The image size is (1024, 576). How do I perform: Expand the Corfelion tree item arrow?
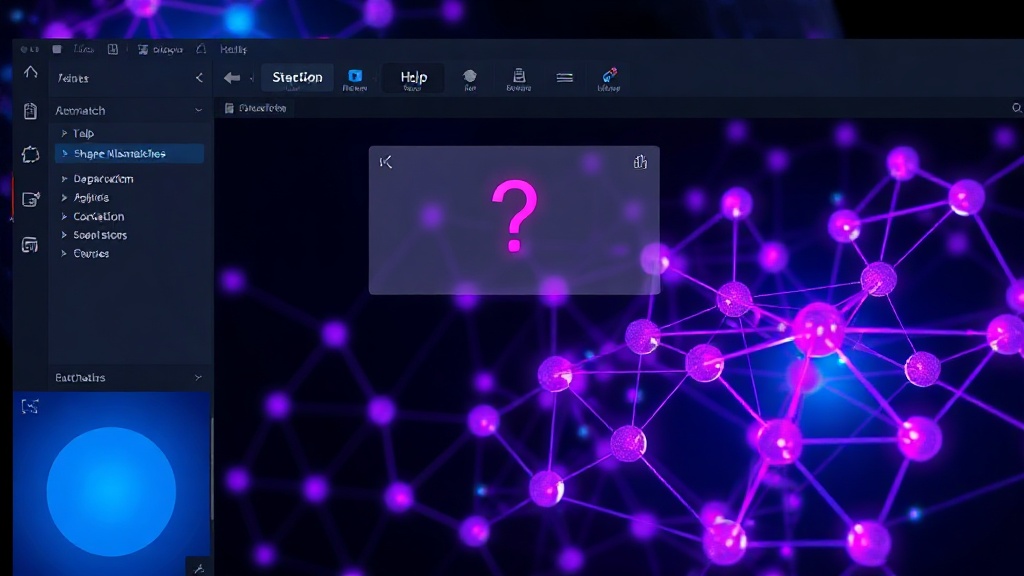64,216
